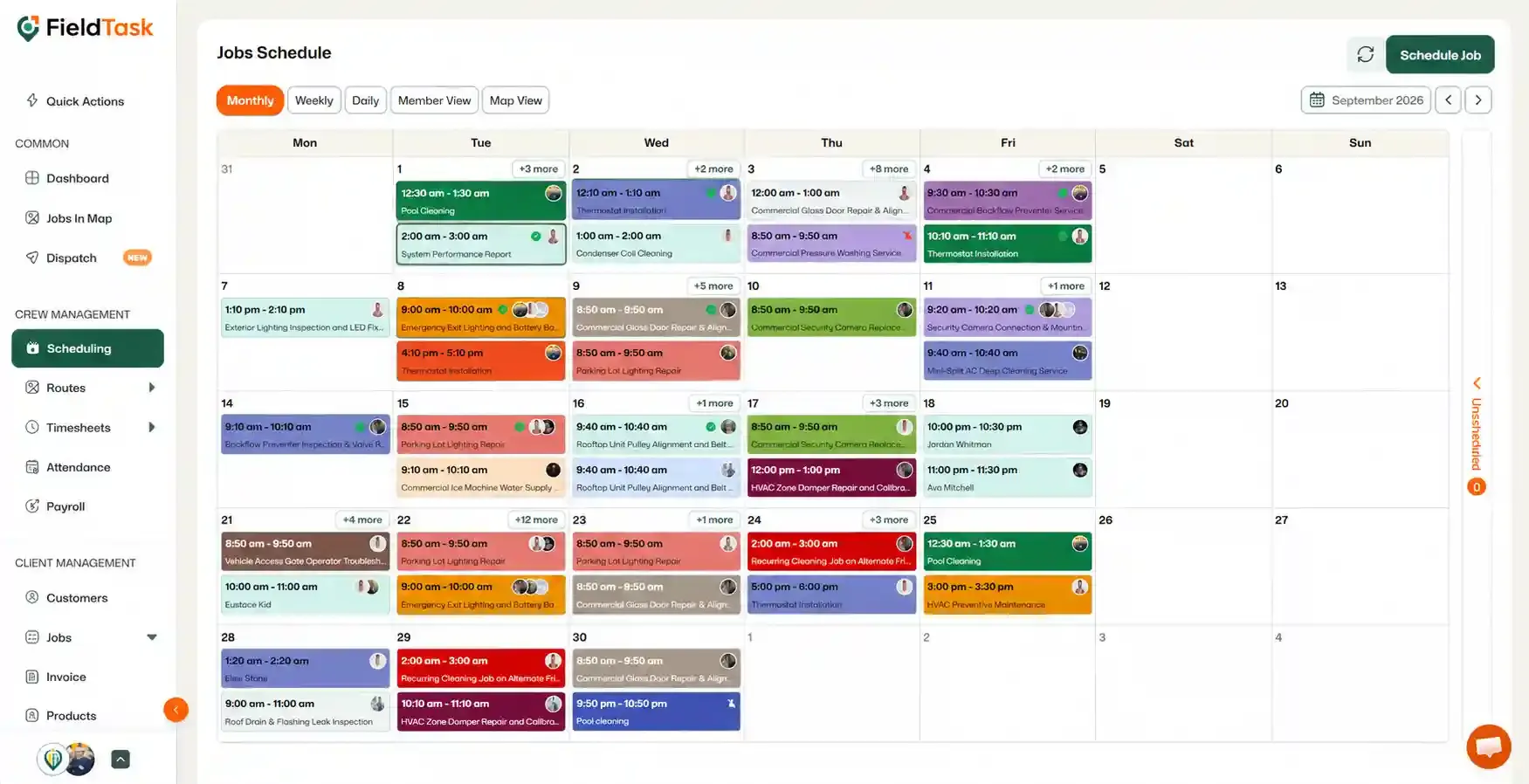Click the Dashboard grid icon
Viewport: 1529px width, 784px height.
(x=32, y=178)
